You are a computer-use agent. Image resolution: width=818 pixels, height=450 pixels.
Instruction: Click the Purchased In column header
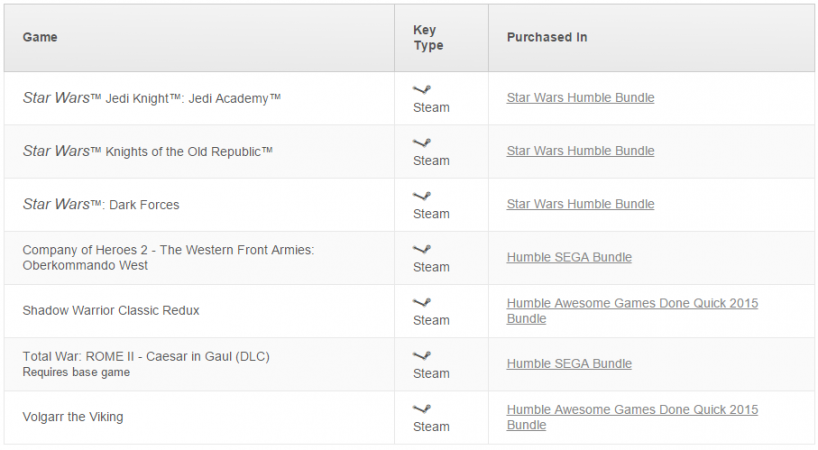547,38
